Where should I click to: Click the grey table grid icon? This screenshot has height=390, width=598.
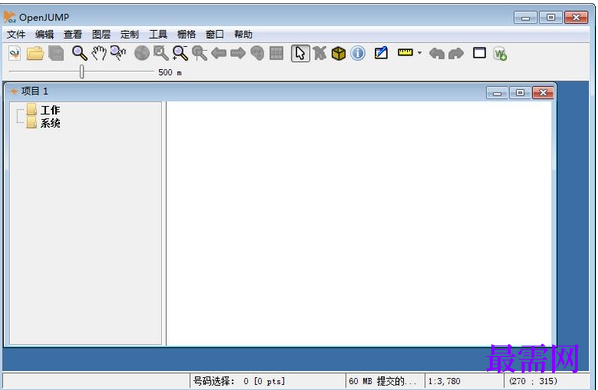pyautogui.click(x=276, y=53)
